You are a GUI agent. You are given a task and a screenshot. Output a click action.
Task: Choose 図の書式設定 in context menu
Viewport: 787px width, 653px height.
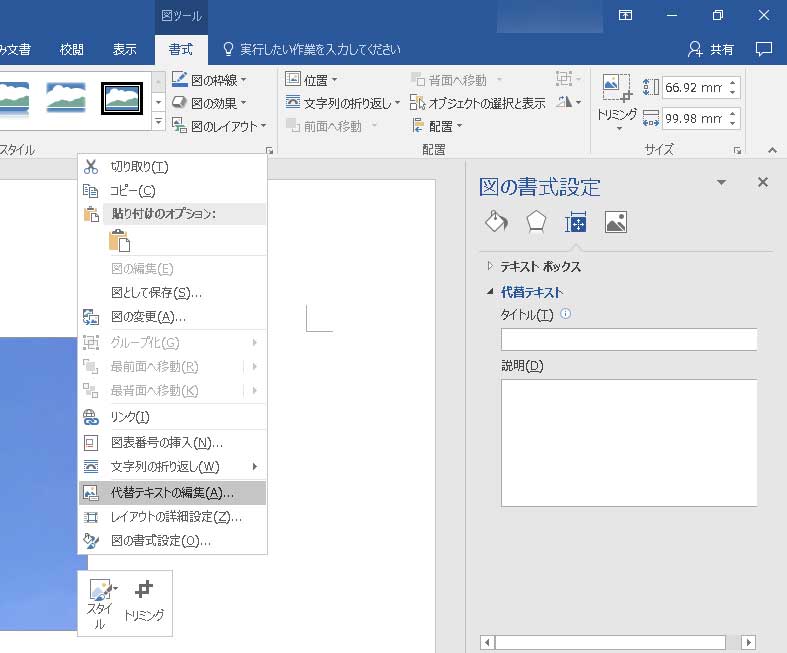pos(160,541)
